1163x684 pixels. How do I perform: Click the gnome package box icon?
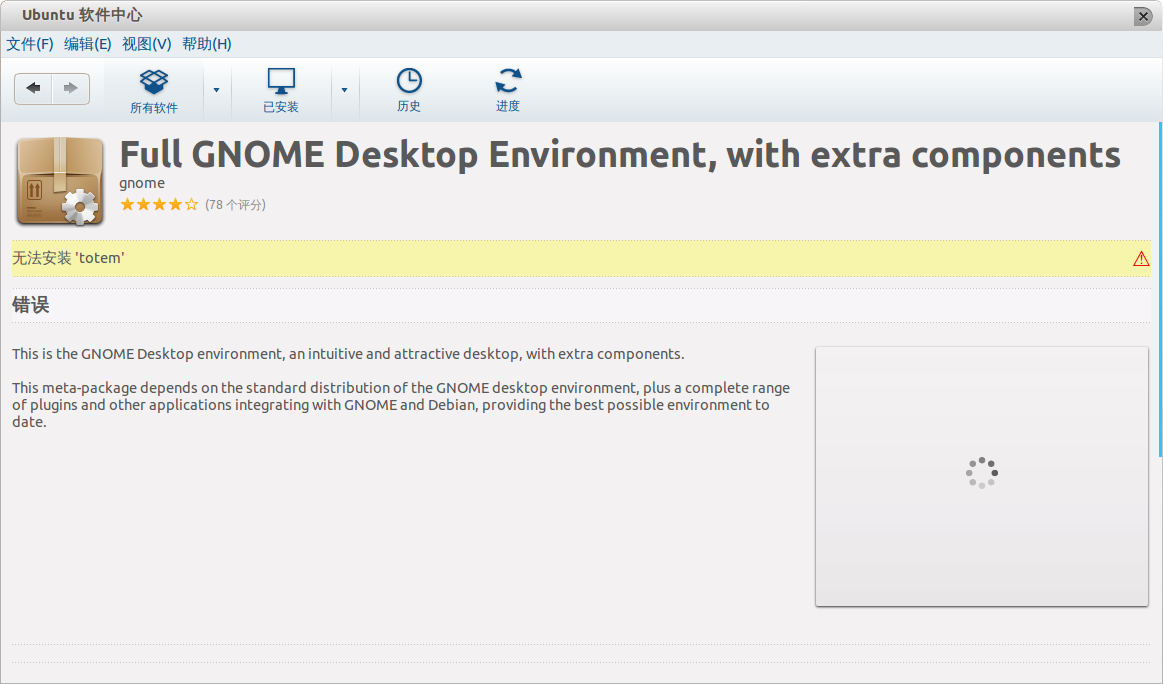[x=60, y=181]
